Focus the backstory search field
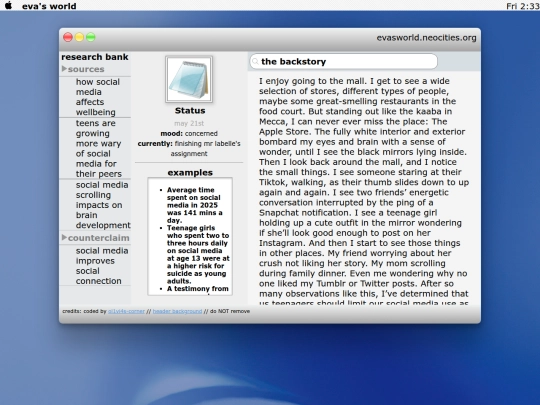The width and height of the screenshot is (540, 405). (x=343, y=62)
